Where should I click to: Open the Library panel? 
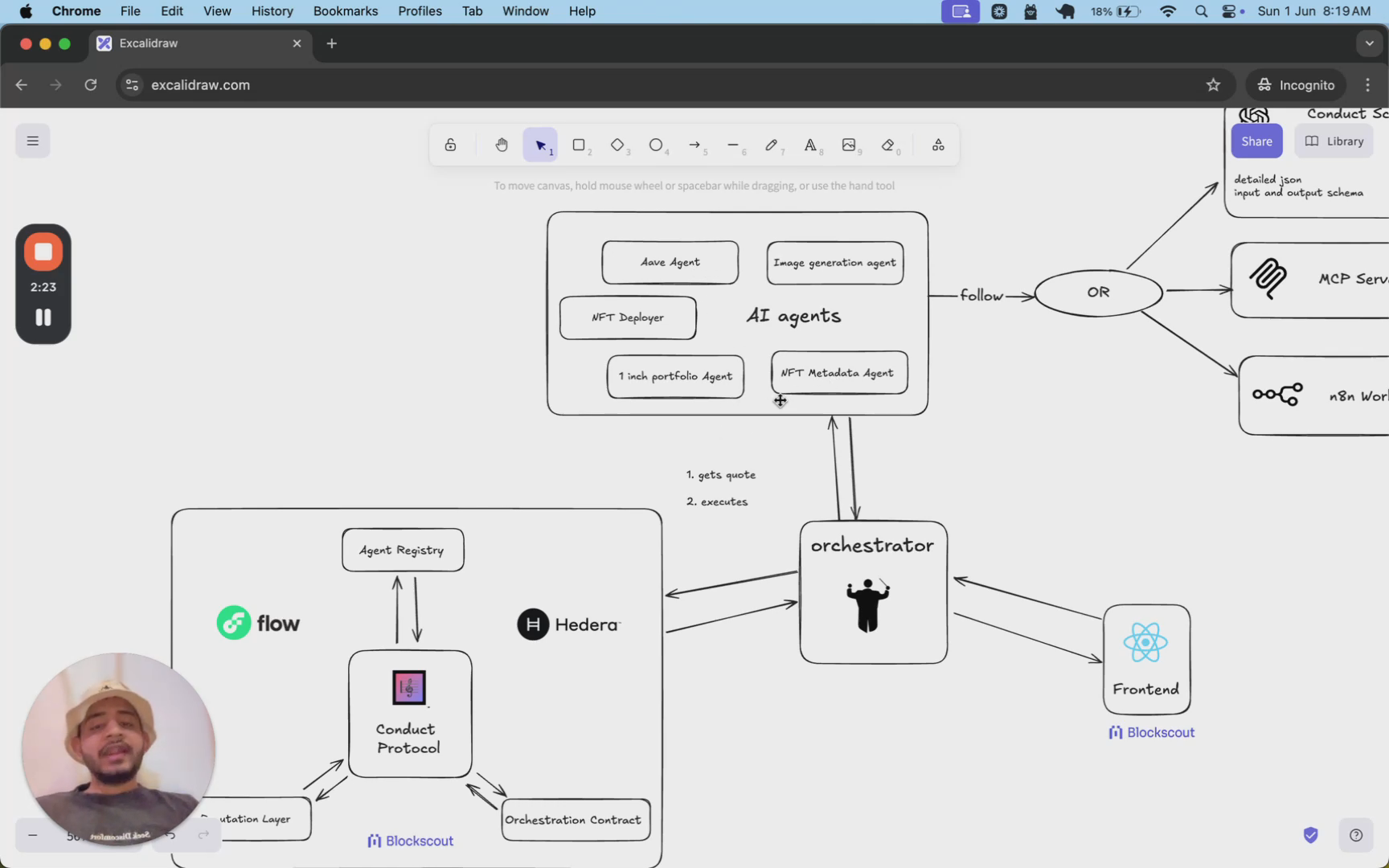pos(1334,141)
